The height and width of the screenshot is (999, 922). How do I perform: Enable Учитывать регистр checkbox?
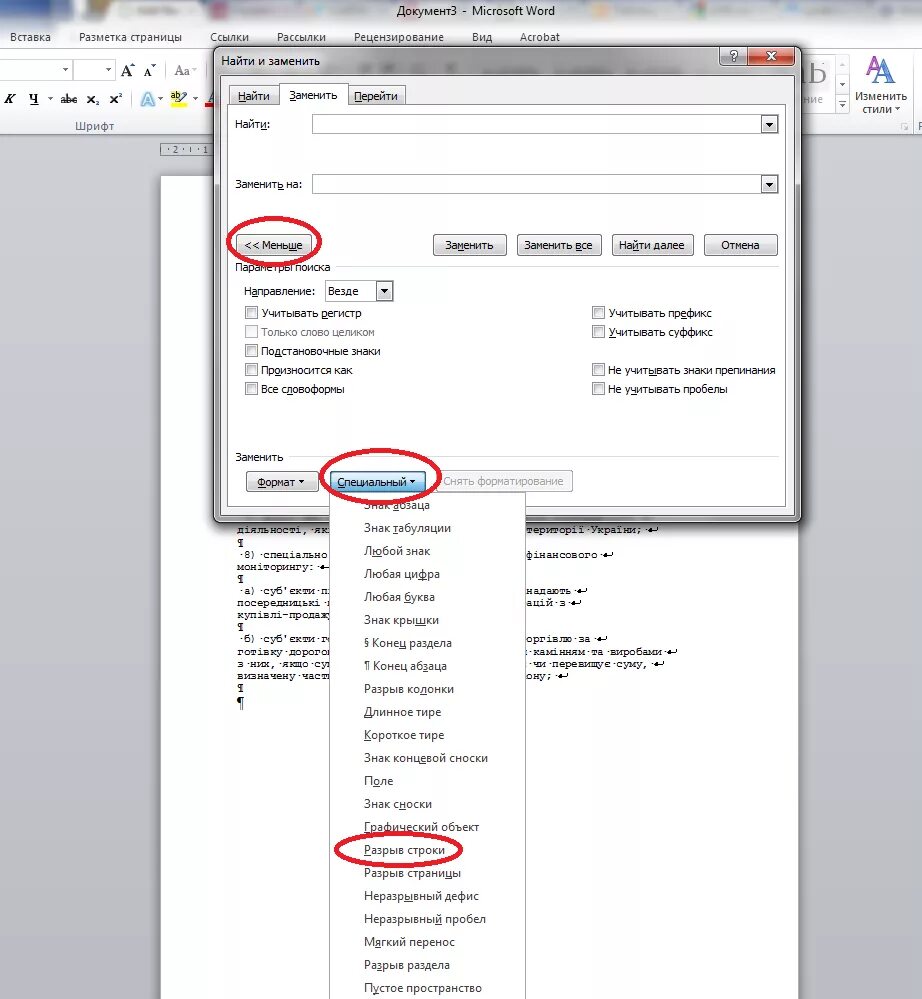(252, 313)
